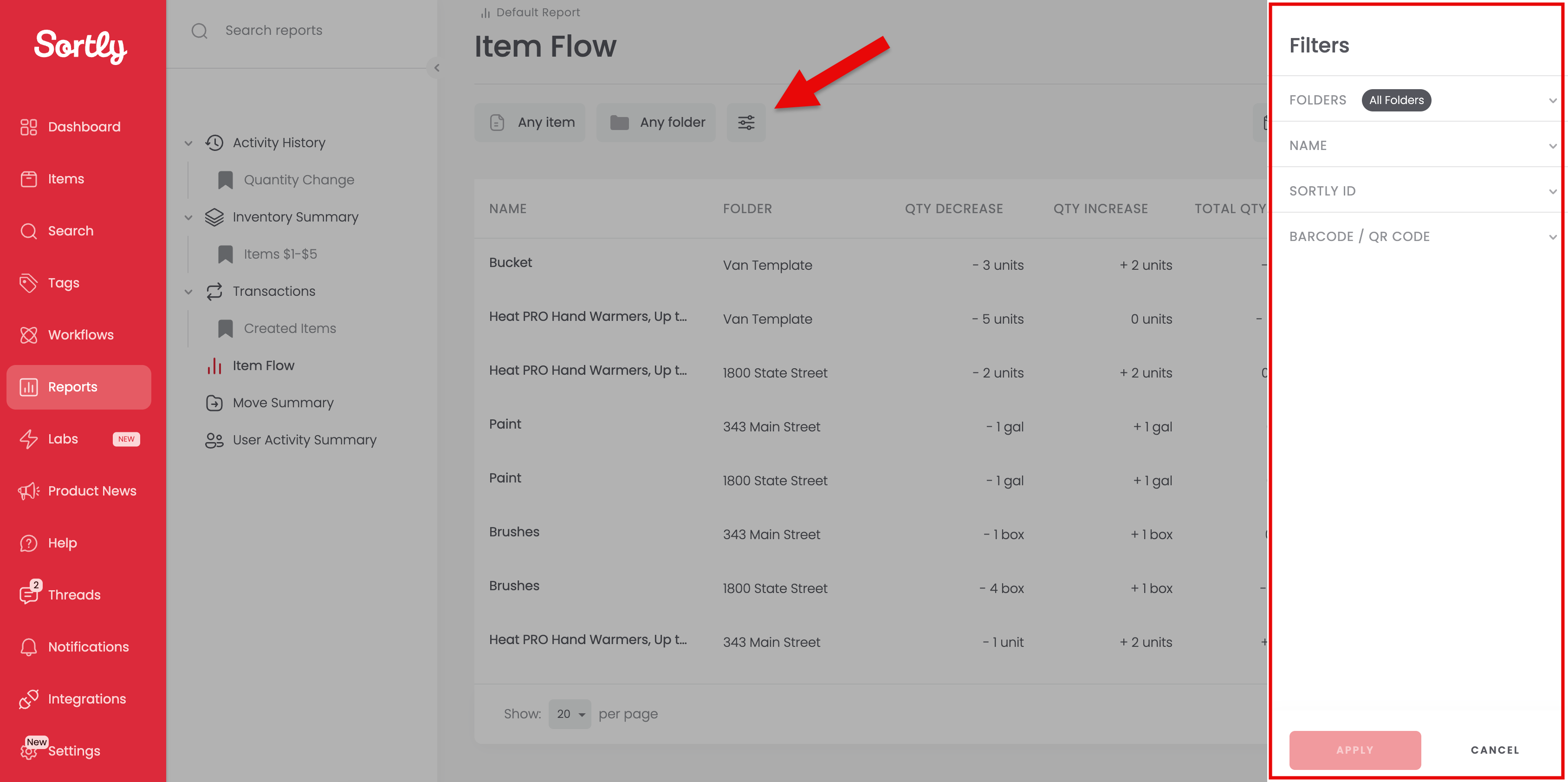Open the Workflows menu entry

click(79, 335)
